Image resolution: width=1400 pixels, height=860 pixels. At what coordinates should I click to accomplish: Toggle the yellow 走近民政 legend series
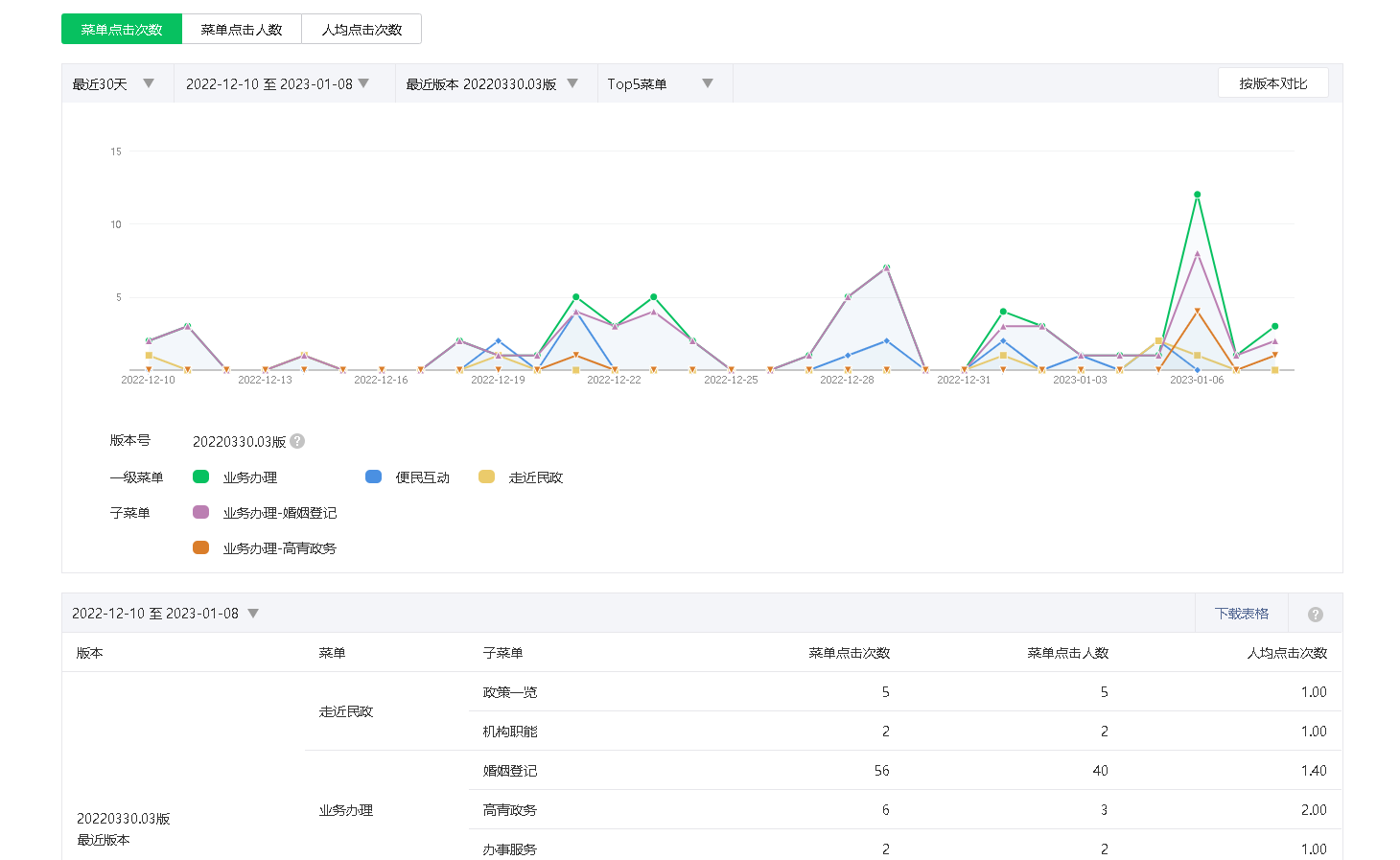pos(487,477)
